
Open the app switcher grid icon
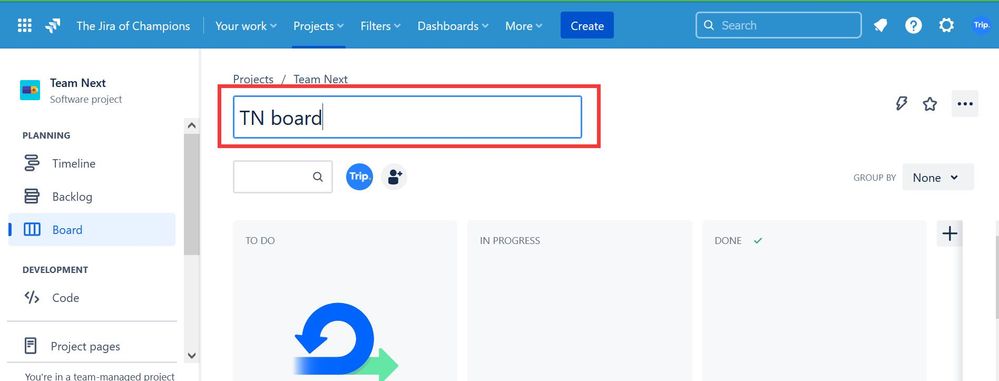(25, 25)
